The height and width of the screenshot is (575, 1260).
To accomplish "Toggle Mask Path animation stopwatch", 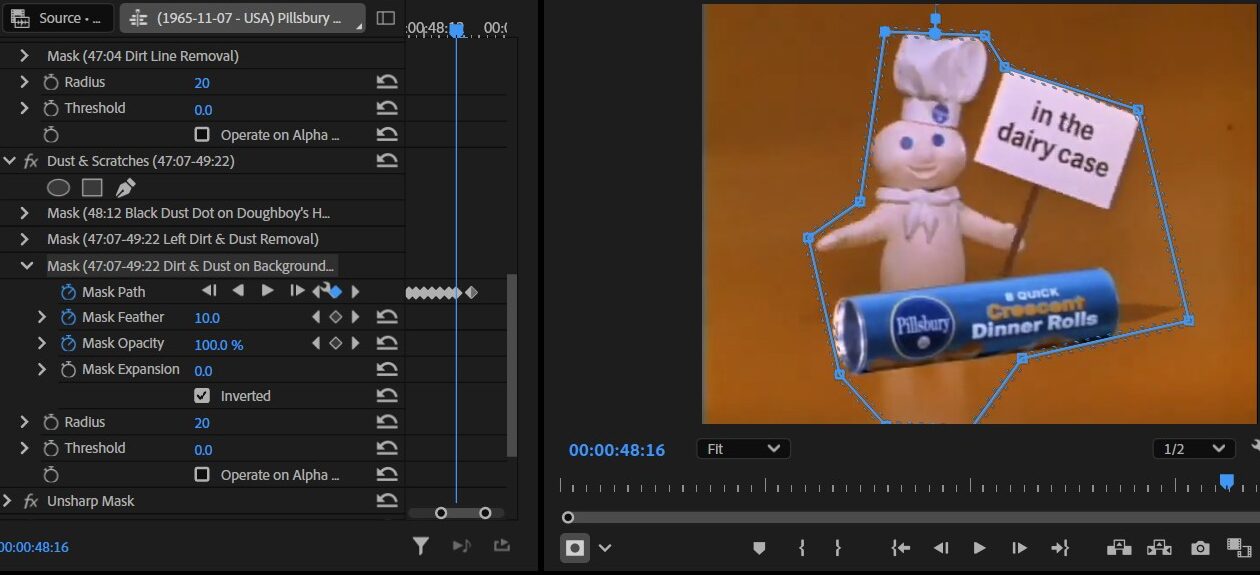I will click(x=68, y=292).
